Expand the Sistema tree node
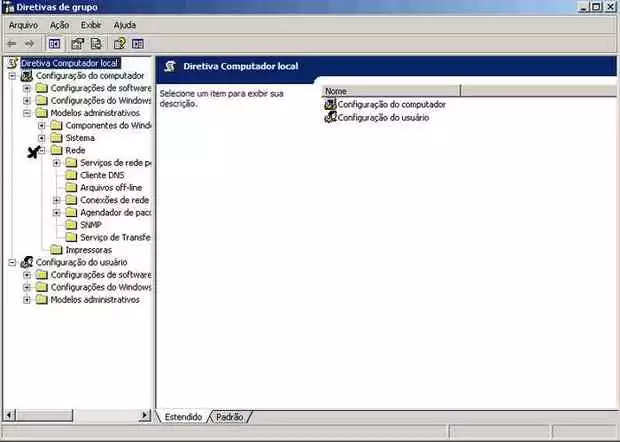Image resolution: width=620 pixels, height=442 pixels. [x=42, y=138]
